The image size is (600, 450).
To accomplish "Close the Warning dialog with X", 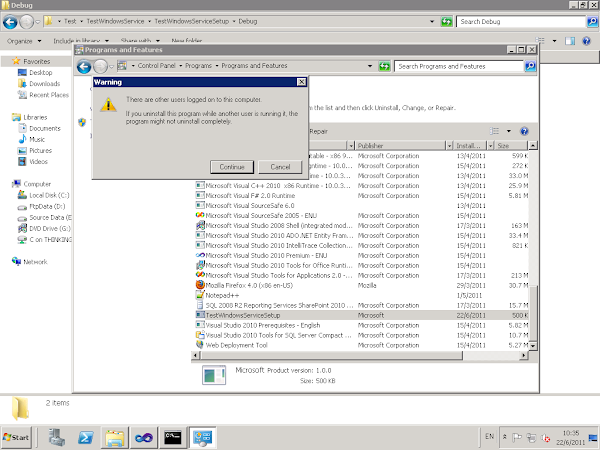I will [x=302, y=82].
